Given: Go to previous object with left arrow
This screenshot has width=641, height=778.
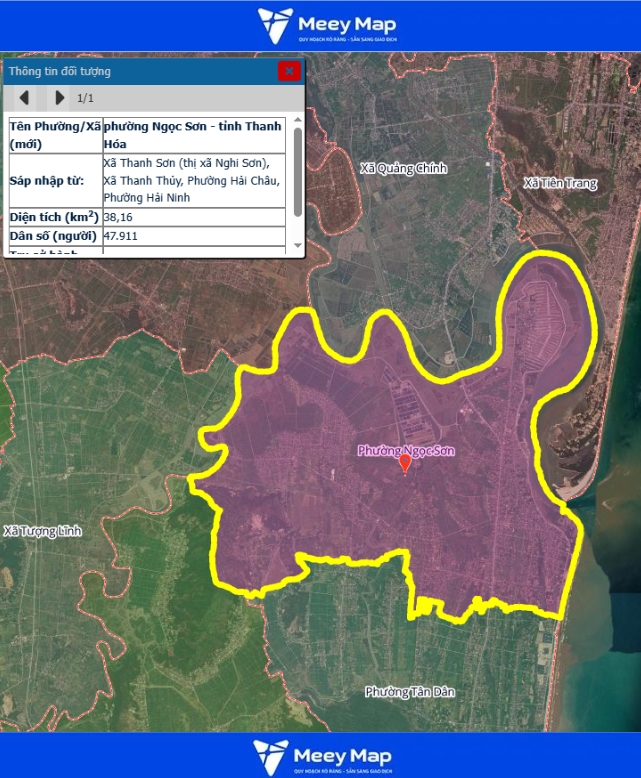Looking at the screenshot, I should 25,98.
